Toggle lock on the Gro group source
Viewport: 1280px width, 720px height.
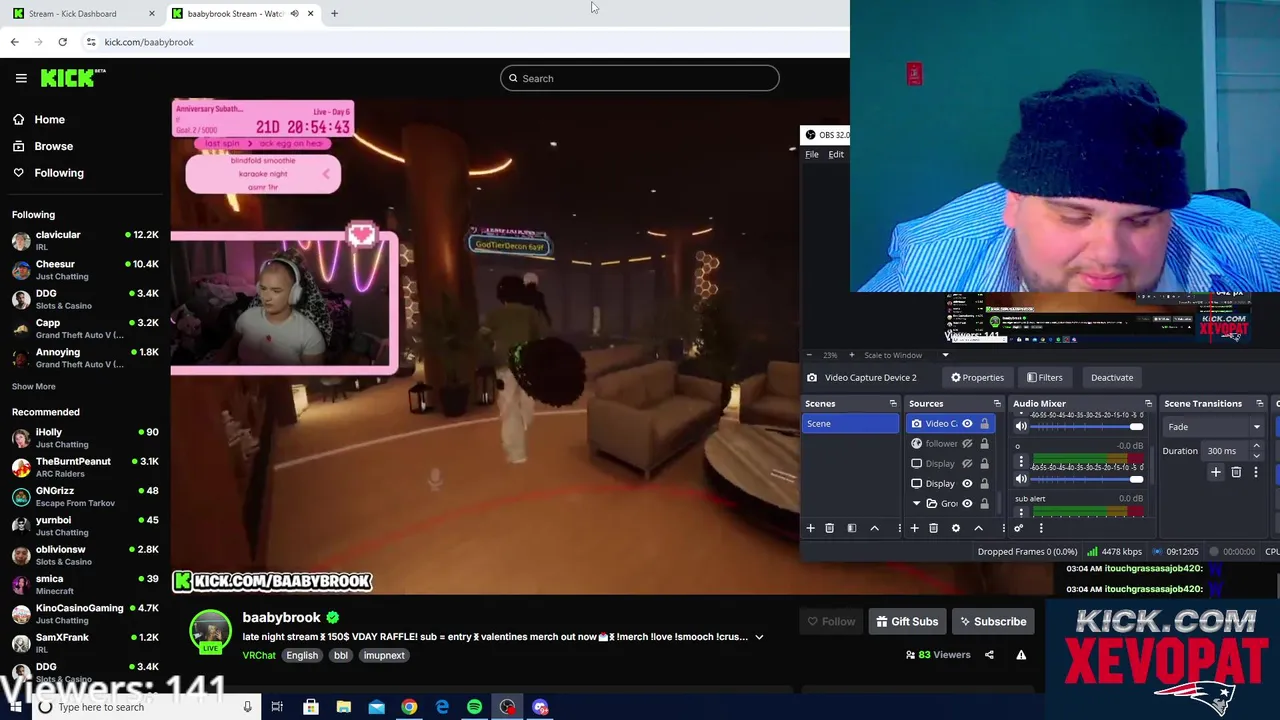tap(984, 504)
